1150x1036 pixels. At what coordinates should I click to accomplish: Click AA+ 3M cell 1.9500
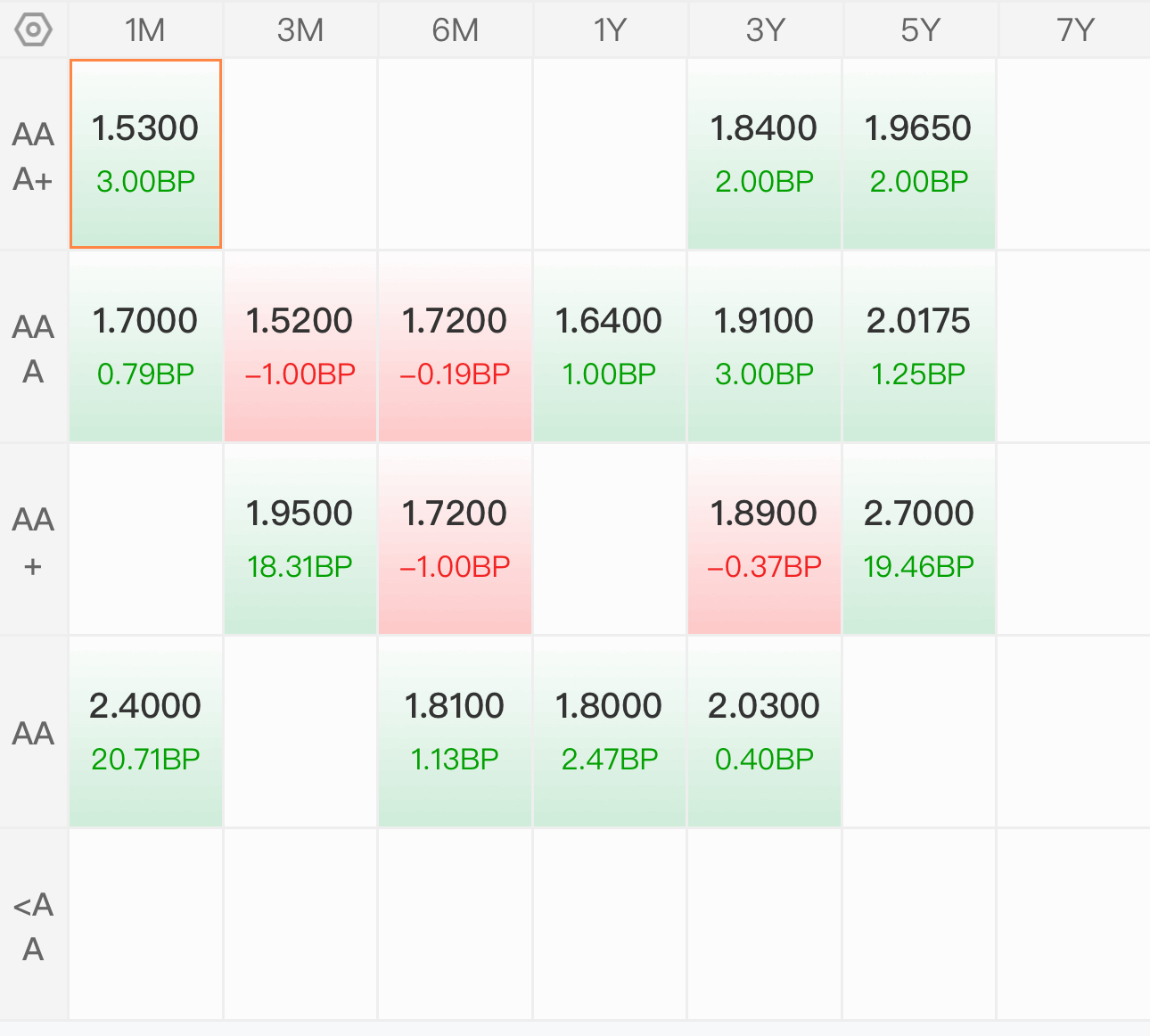300,539
